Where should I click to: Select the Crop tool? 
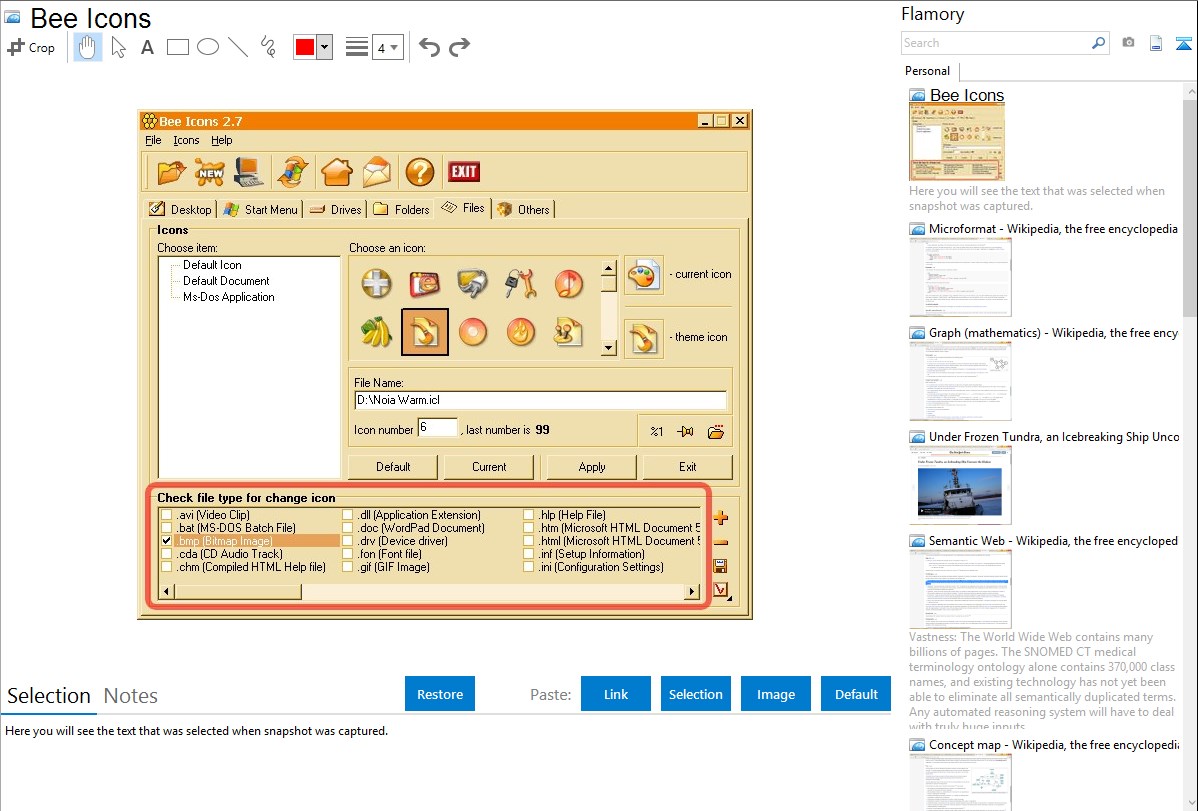pos(31,47)
